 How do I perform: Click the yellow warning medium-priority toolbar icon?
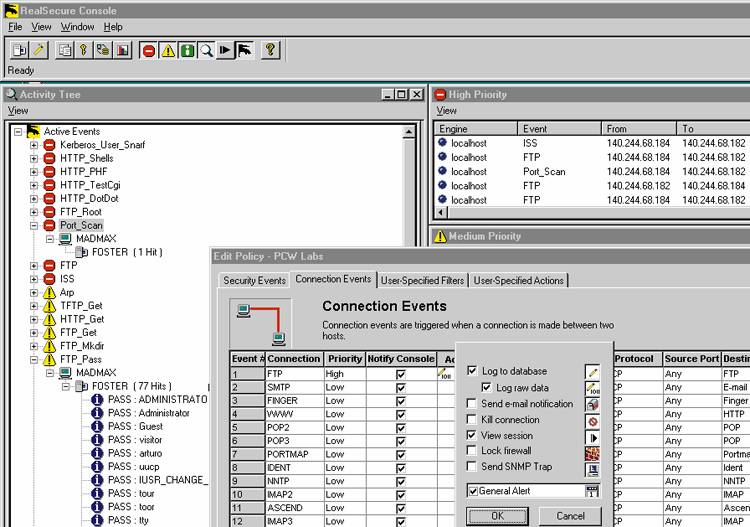(x=168, y=50)
